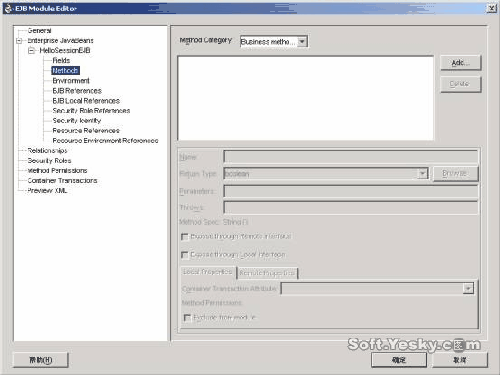Click the Browse button

[455, 174]
